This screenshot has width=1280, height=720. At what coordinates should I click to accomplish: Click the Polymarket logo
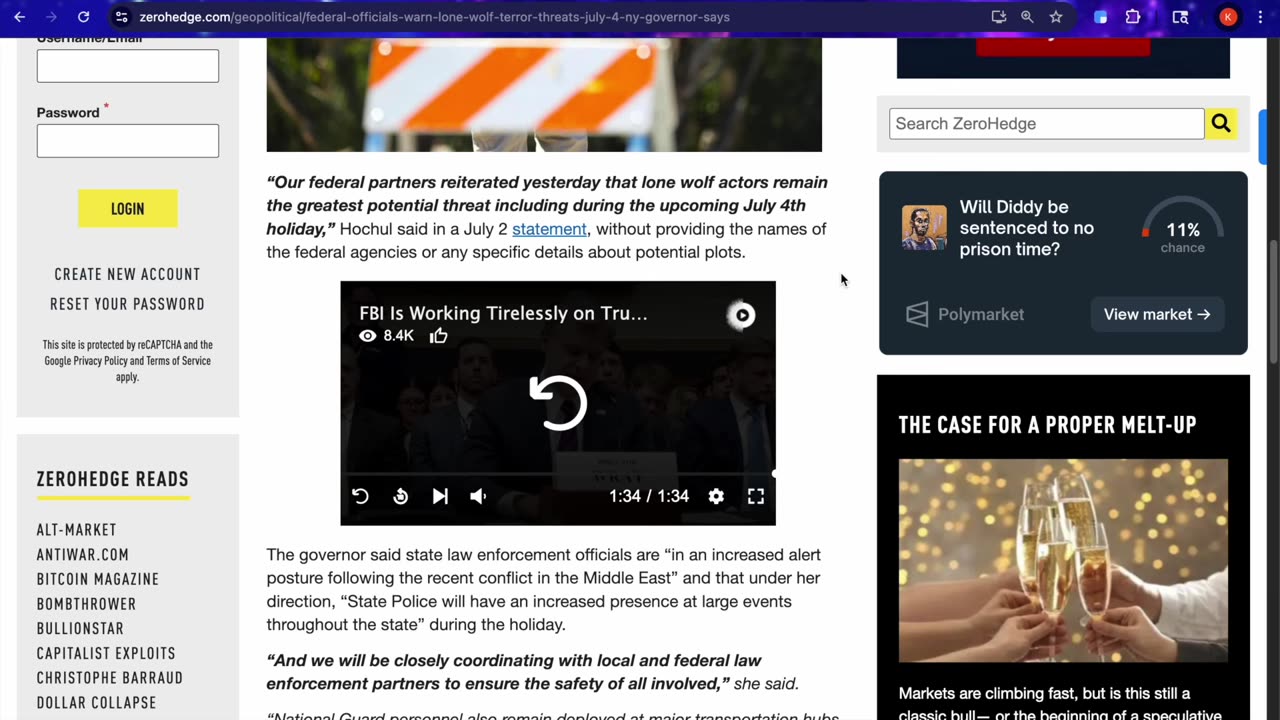pyautogui.click(x=965, y=314)
